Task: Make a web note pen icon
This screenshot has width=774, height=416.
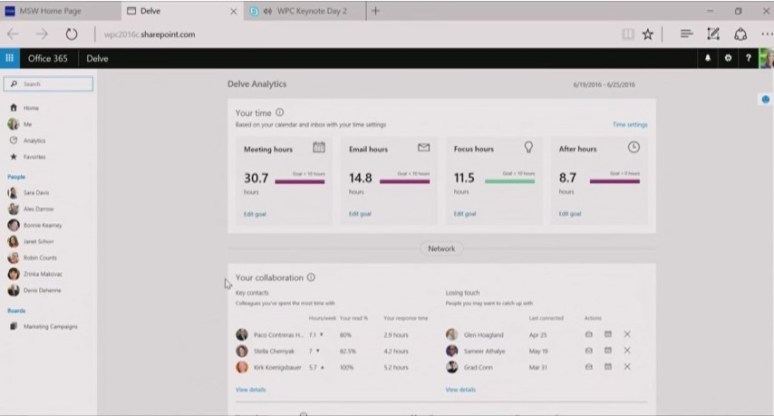Action: [x=713, y=34]
